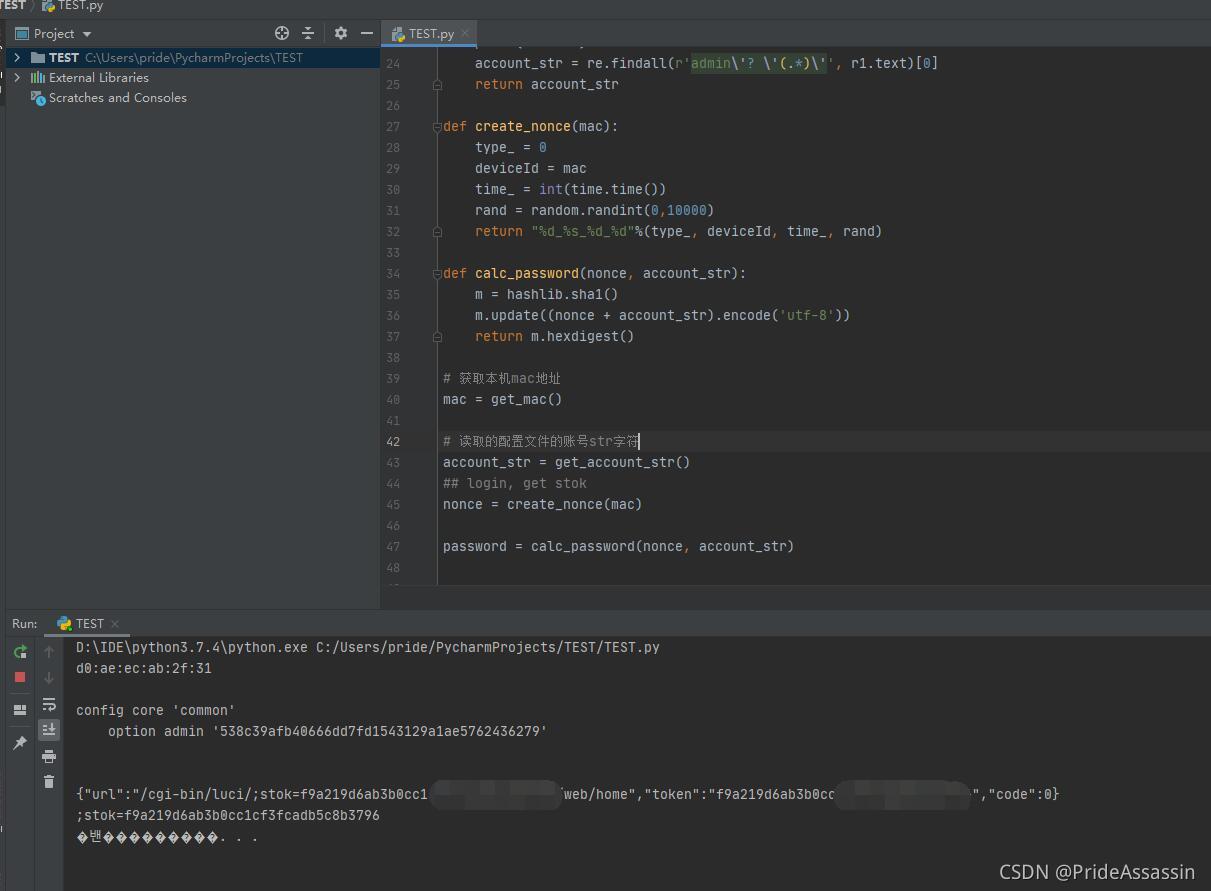Click the restore layout icon in Run toolbar
Image resolution: width=1211 pixels, height=891 pixels.
point(20,710)
